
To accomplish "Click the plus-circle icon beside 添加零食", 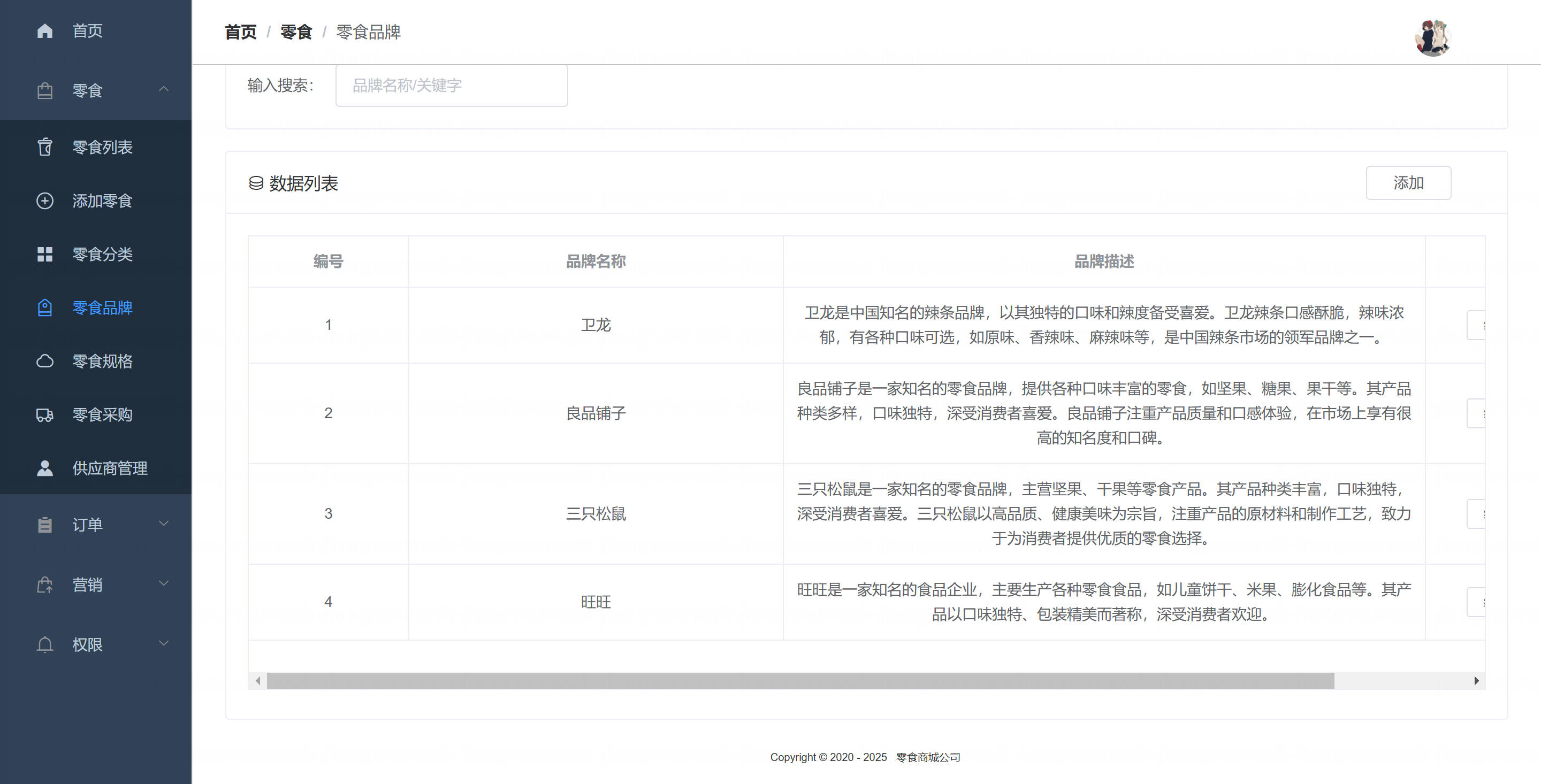I will pyautogui.click(x=45, y=201).
